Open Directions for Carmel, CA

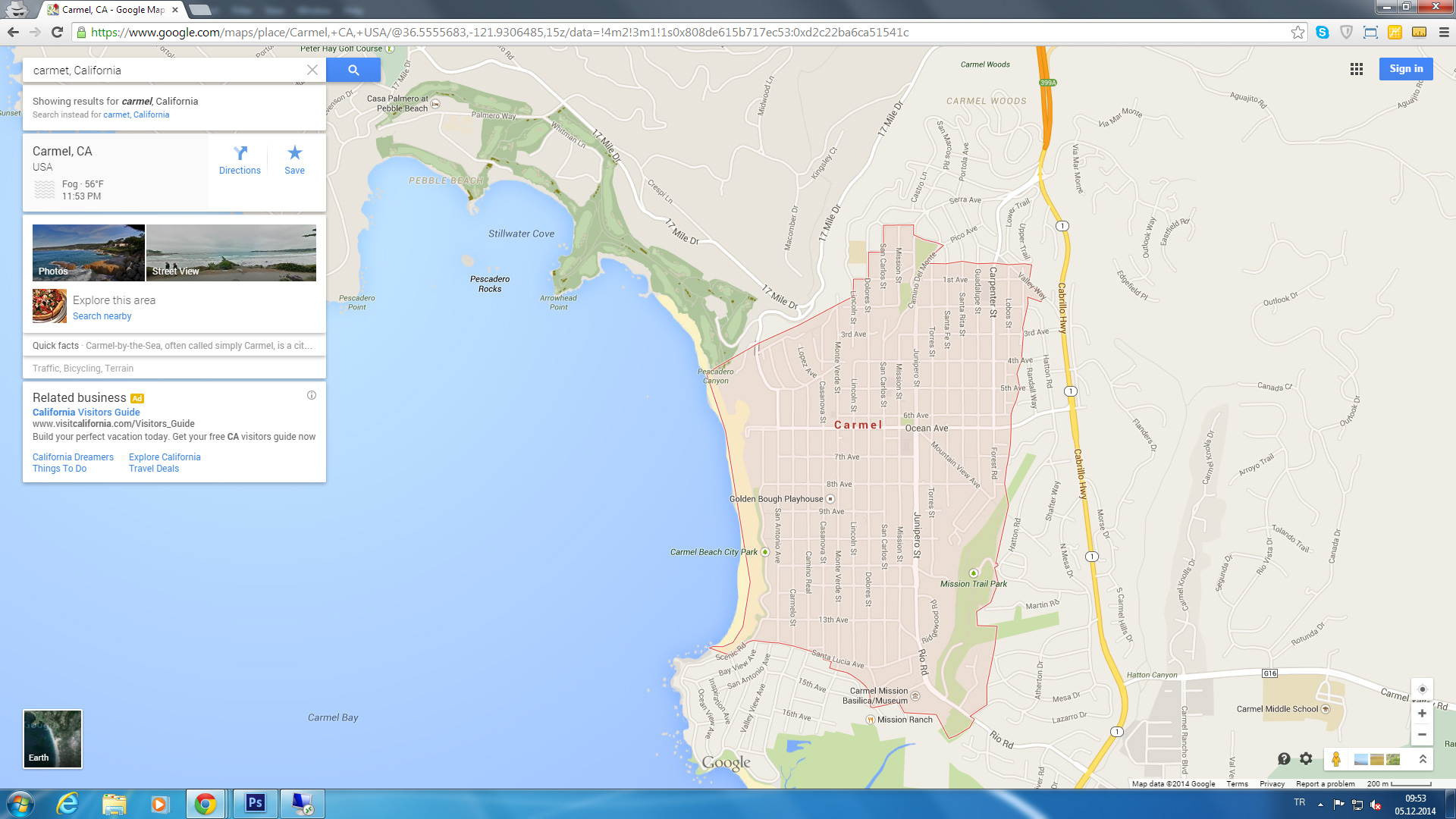click(x=240, y=160)
